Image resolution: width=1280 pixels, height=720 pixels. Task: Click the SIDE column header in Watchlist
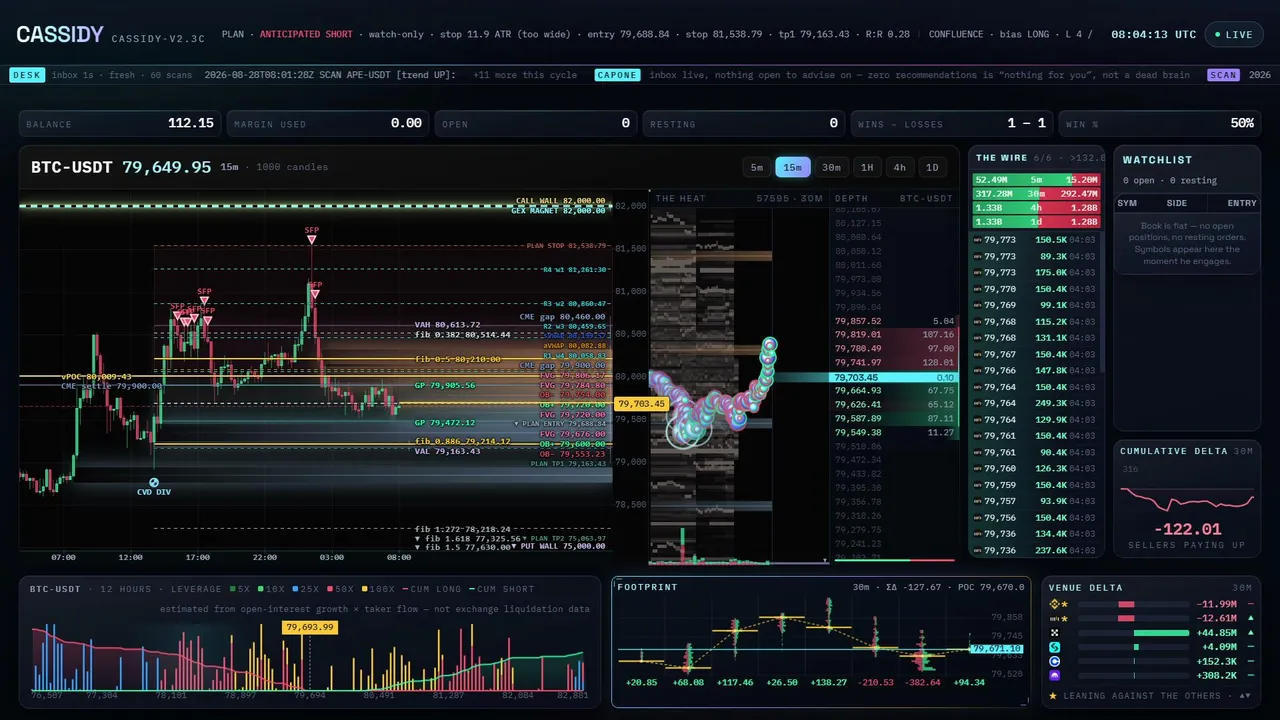(x=1177, y=203)
